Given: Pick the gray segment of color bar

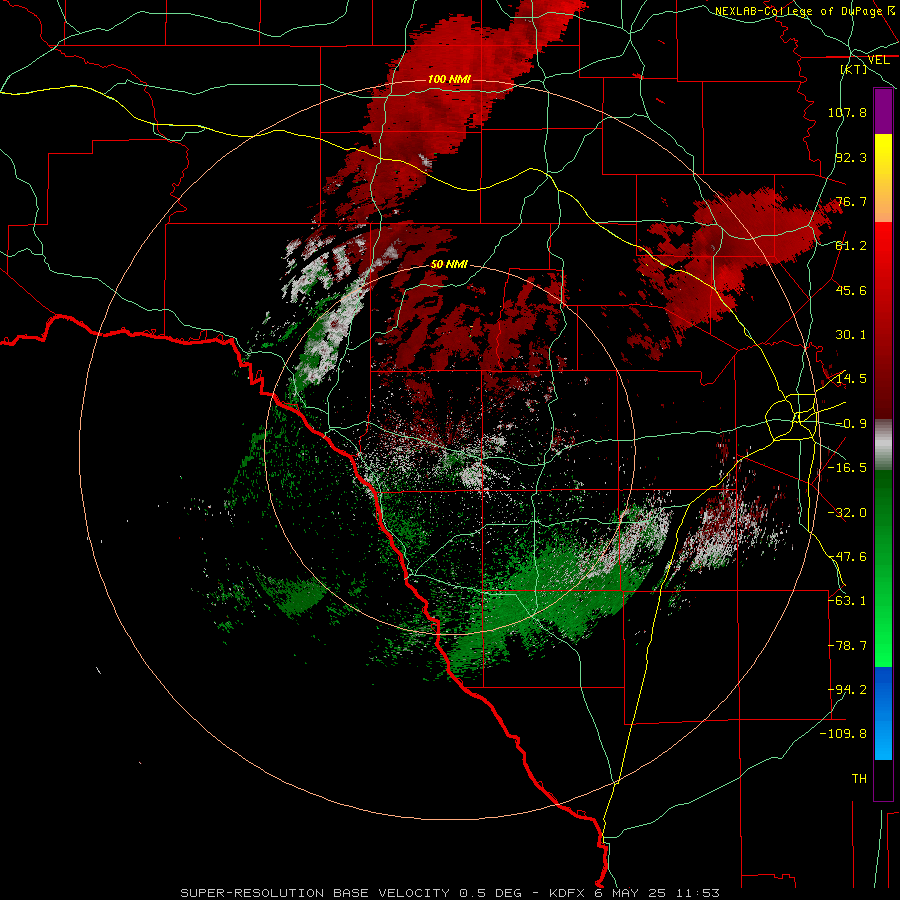Looking at the screenshot, I should [883, 445].
